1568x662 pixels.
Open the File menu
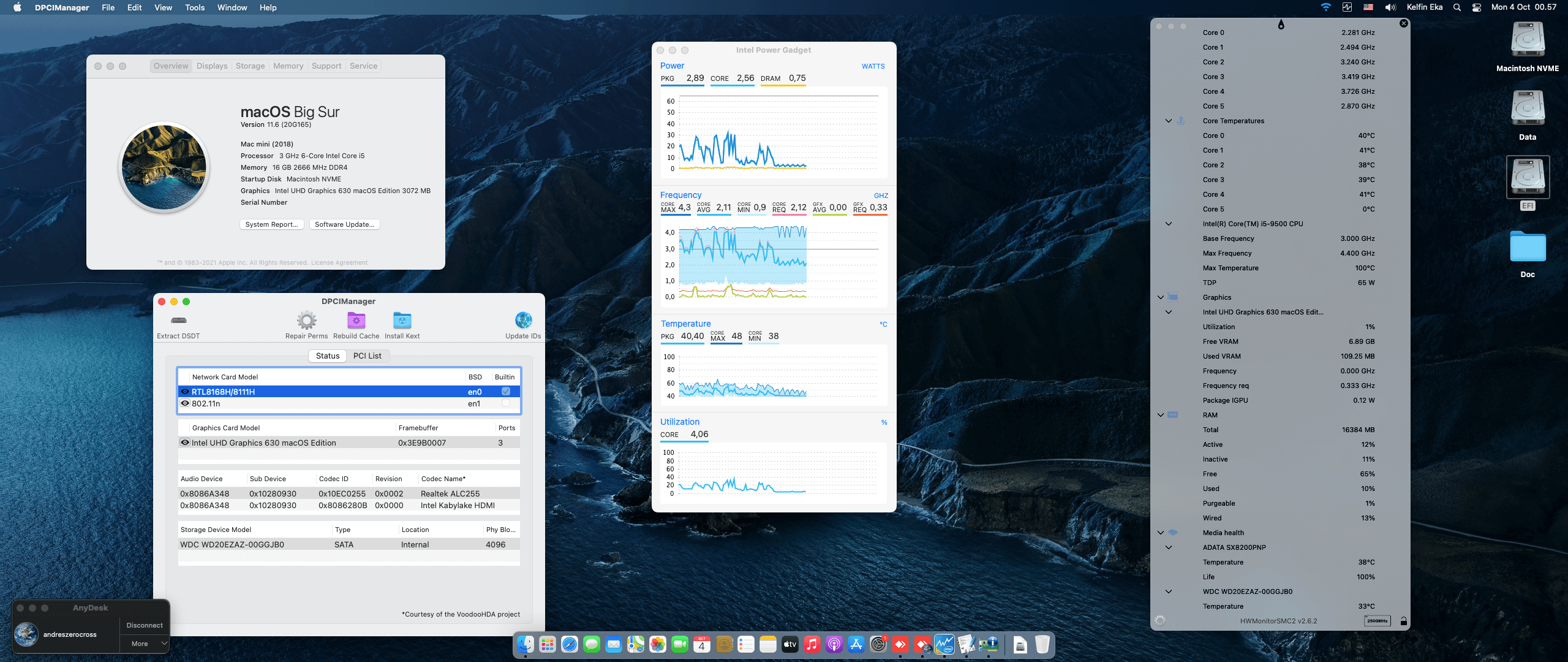pos(108,7)
